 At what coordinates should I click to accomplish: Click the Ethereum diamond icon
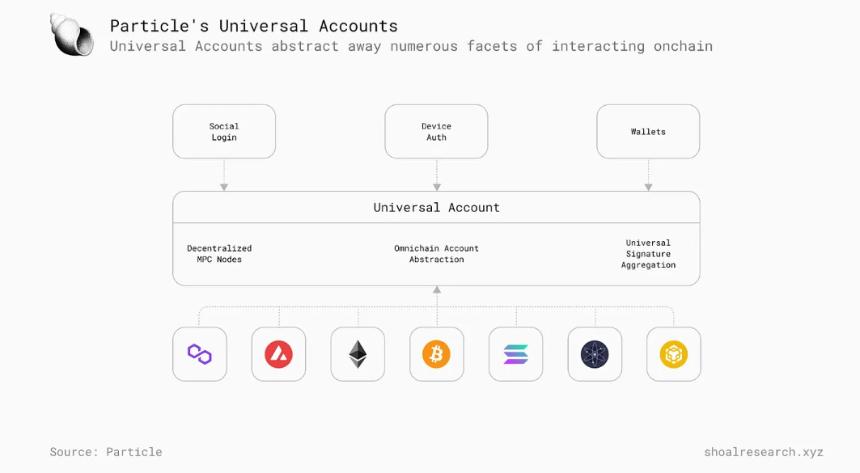[x=358, y=354]
